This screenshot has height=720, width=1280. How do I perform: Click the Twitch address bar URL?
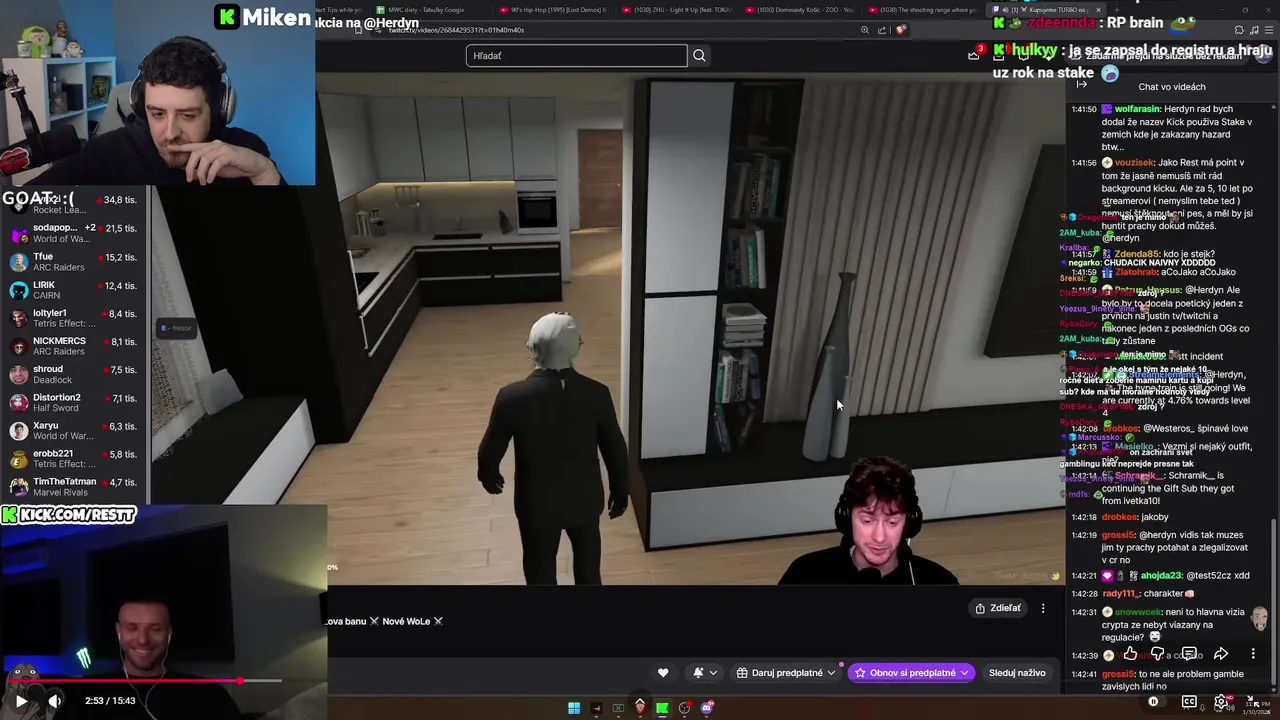point(458,30)
